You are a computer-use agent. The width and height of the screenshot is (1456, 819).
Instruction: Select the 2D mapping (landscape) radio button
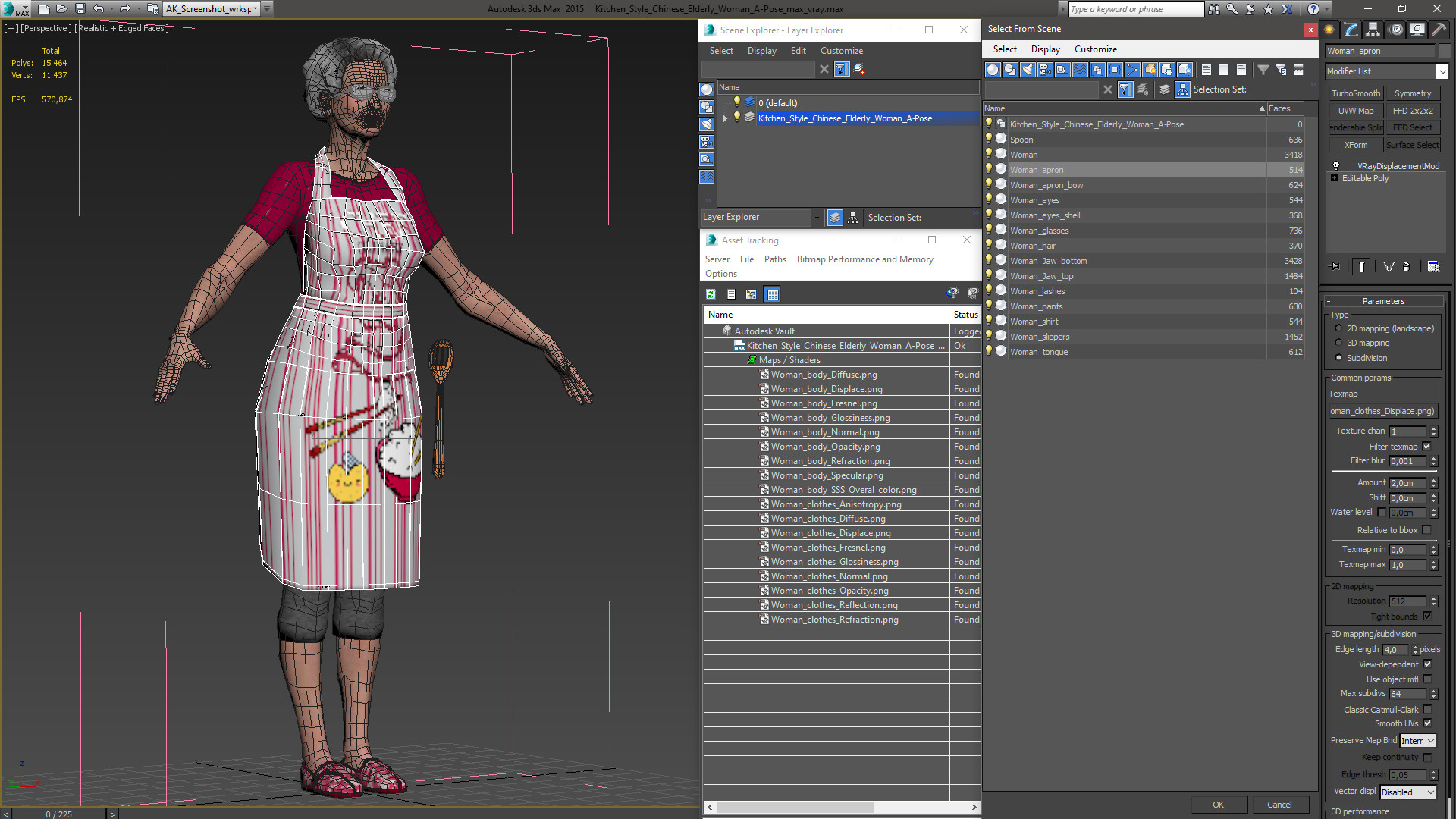click(x=1338, y=328)
